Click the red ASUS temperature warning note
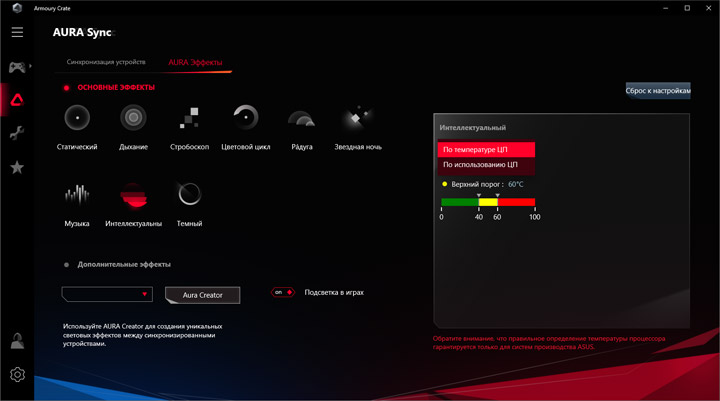Screen dimensions: 720x401 [549, 343]
